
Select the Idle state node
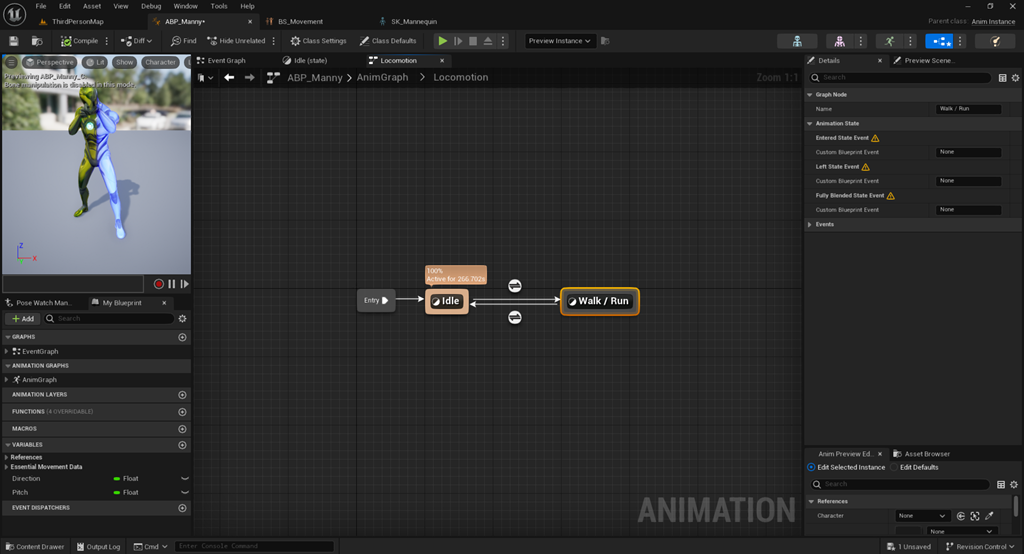(447, 301)
